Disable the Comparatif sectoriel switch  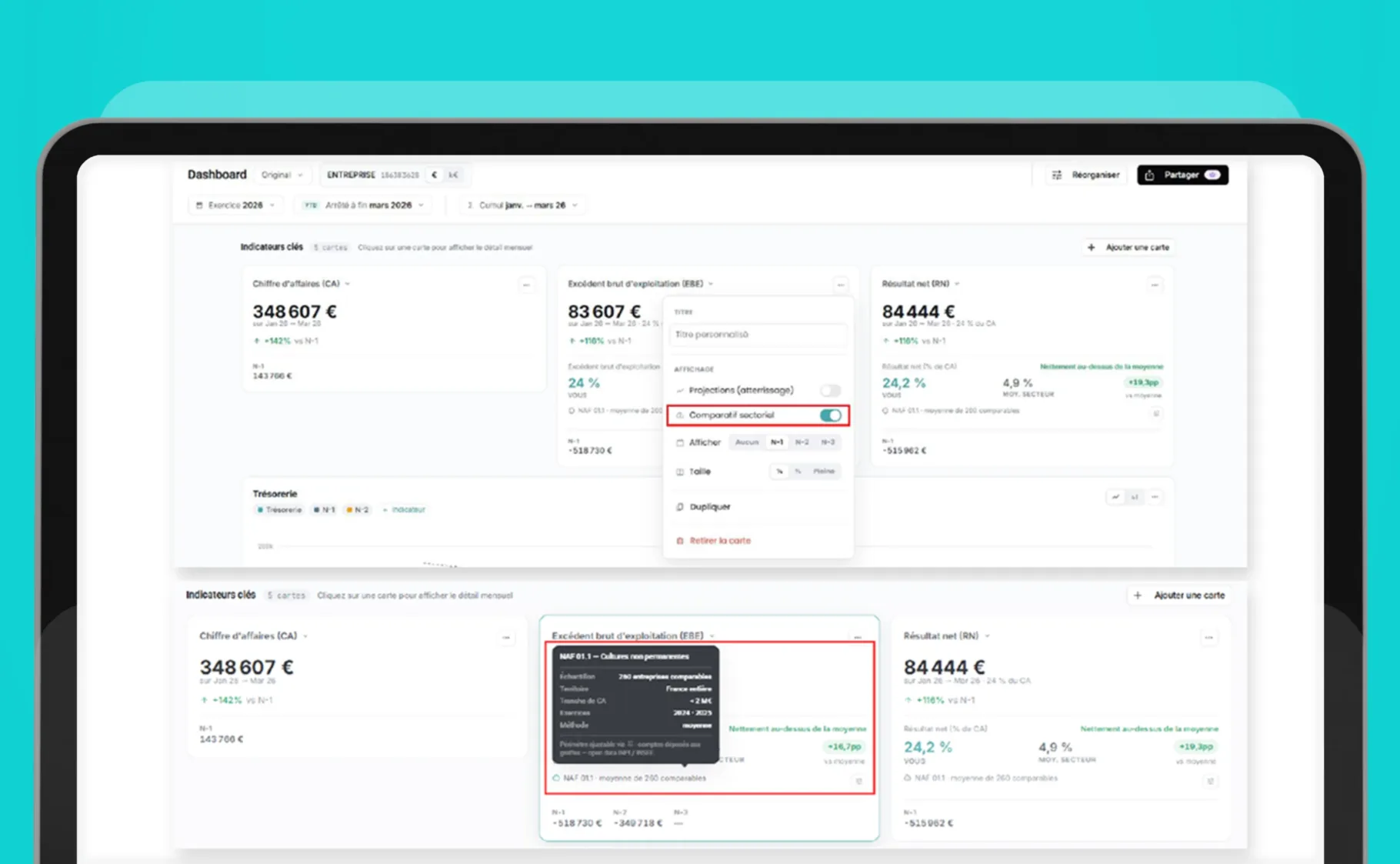tap(830, 415)
